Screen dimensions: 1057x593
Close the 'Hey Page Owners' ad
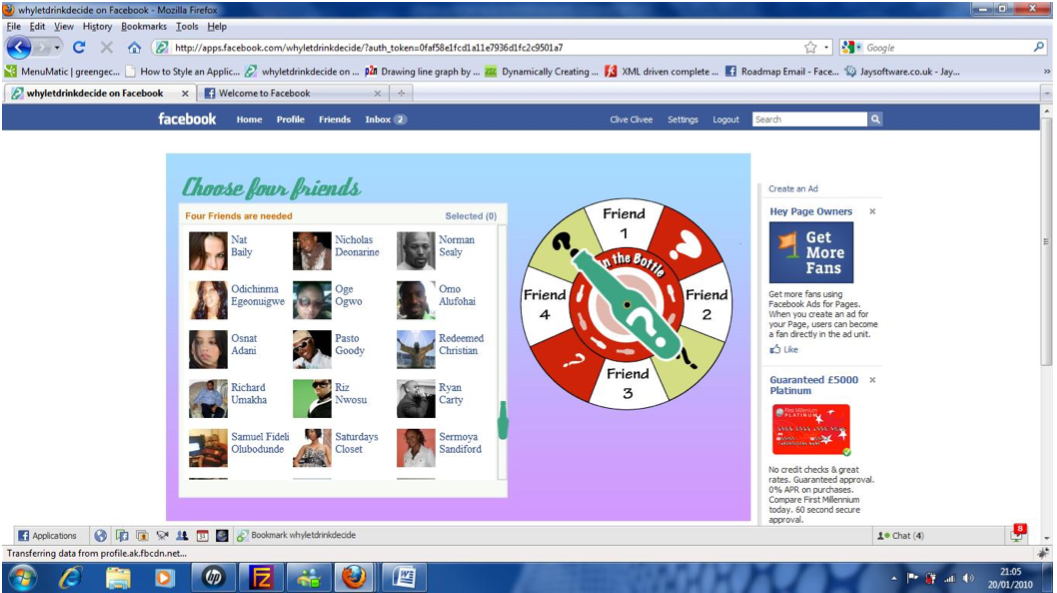coord(872,212)
